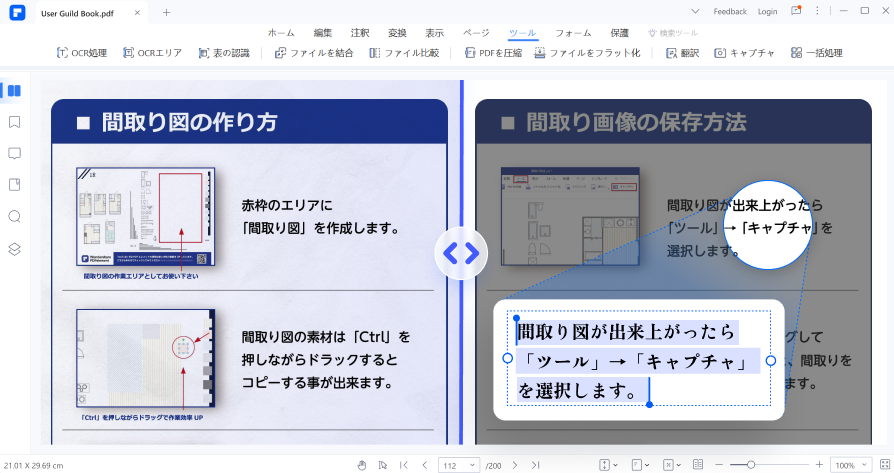Open the title bar chevron dropdown
The width and height of the screenshot is (894, 473).
pos(694,11)
